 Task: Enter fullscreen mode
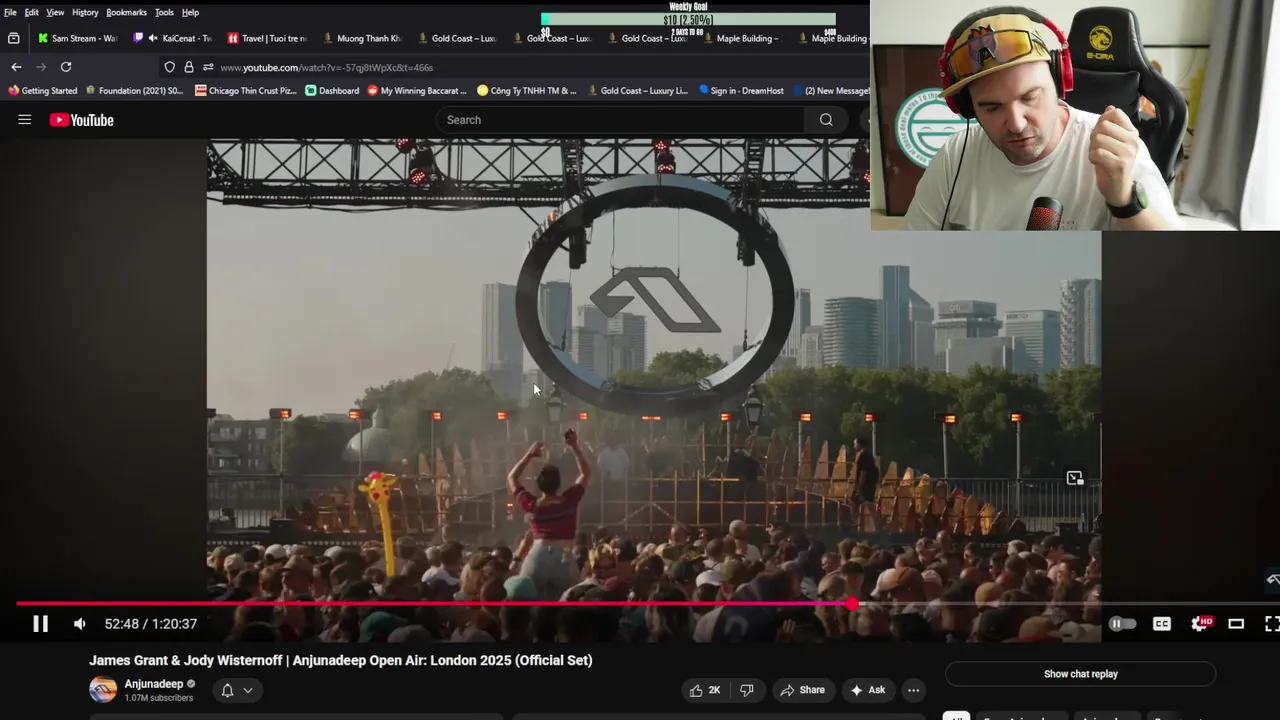point(1272,624)
